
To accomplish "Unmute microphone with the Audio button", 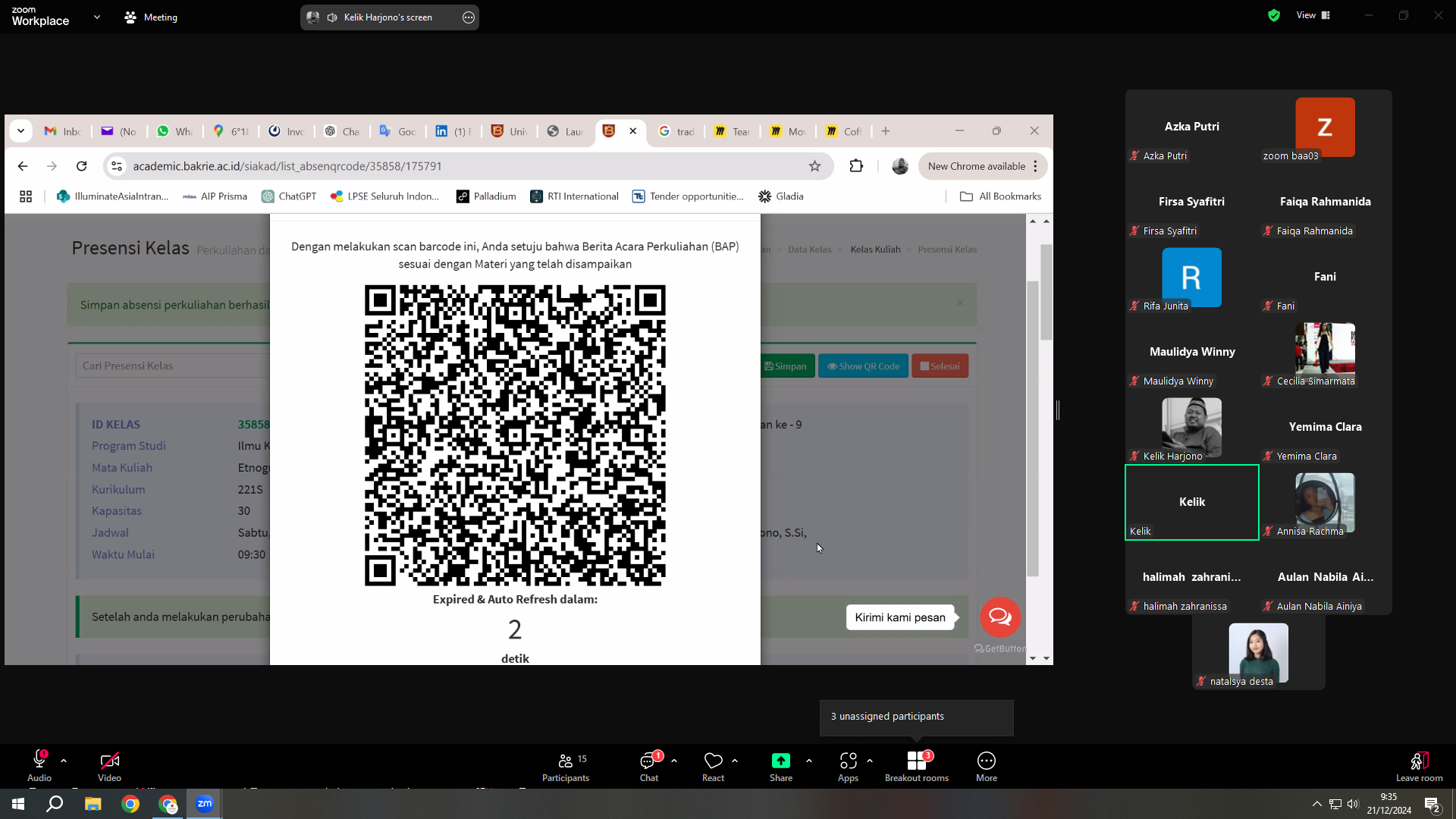I will coord(39,766).
